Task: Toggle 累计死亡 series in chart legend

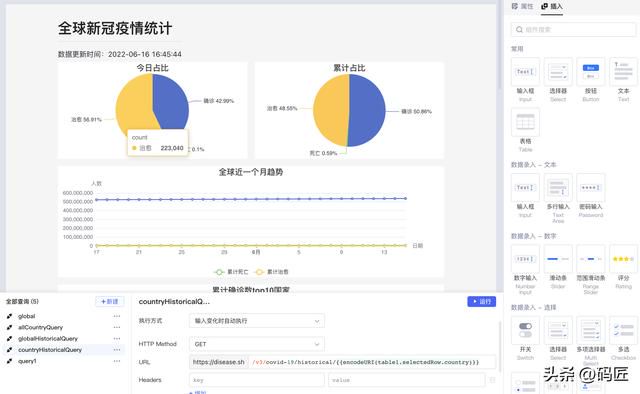Action: (x=231, y=272)
